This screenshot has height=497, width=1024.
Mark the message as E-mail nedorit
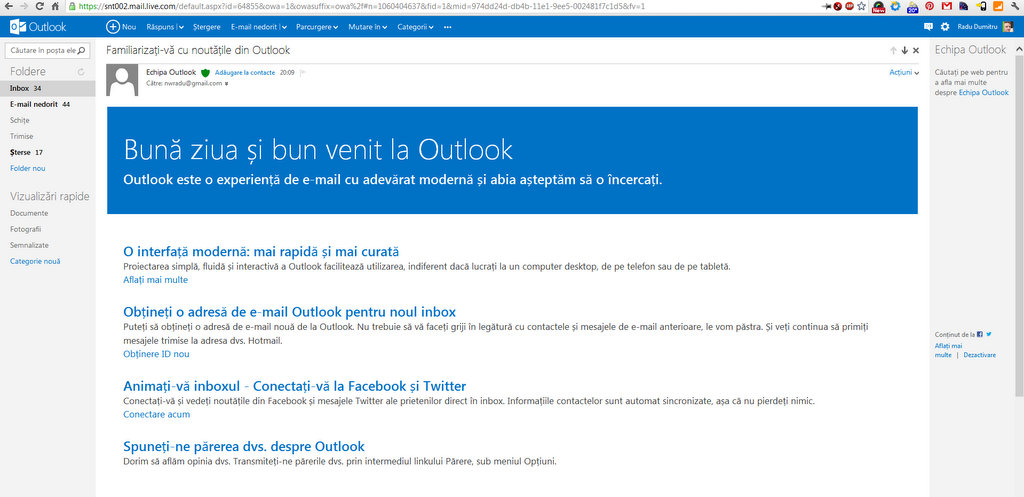(x=255, y=27)
